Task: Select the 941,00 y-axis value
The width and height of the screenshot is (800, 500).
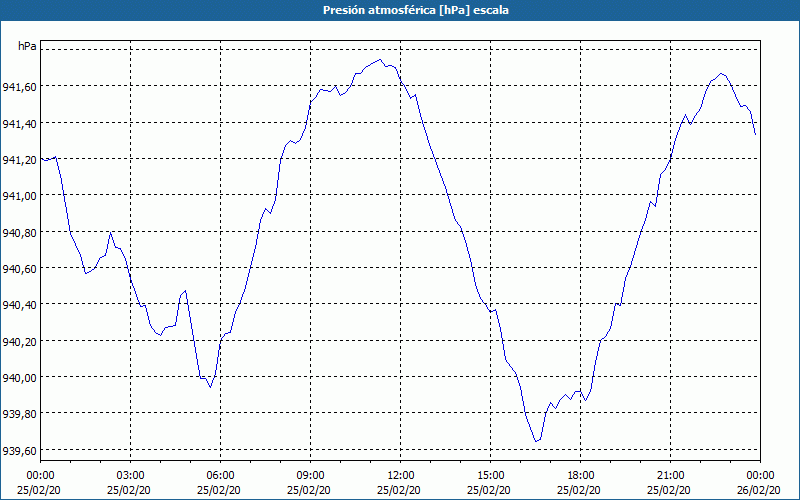Action: tap(19, 196)
